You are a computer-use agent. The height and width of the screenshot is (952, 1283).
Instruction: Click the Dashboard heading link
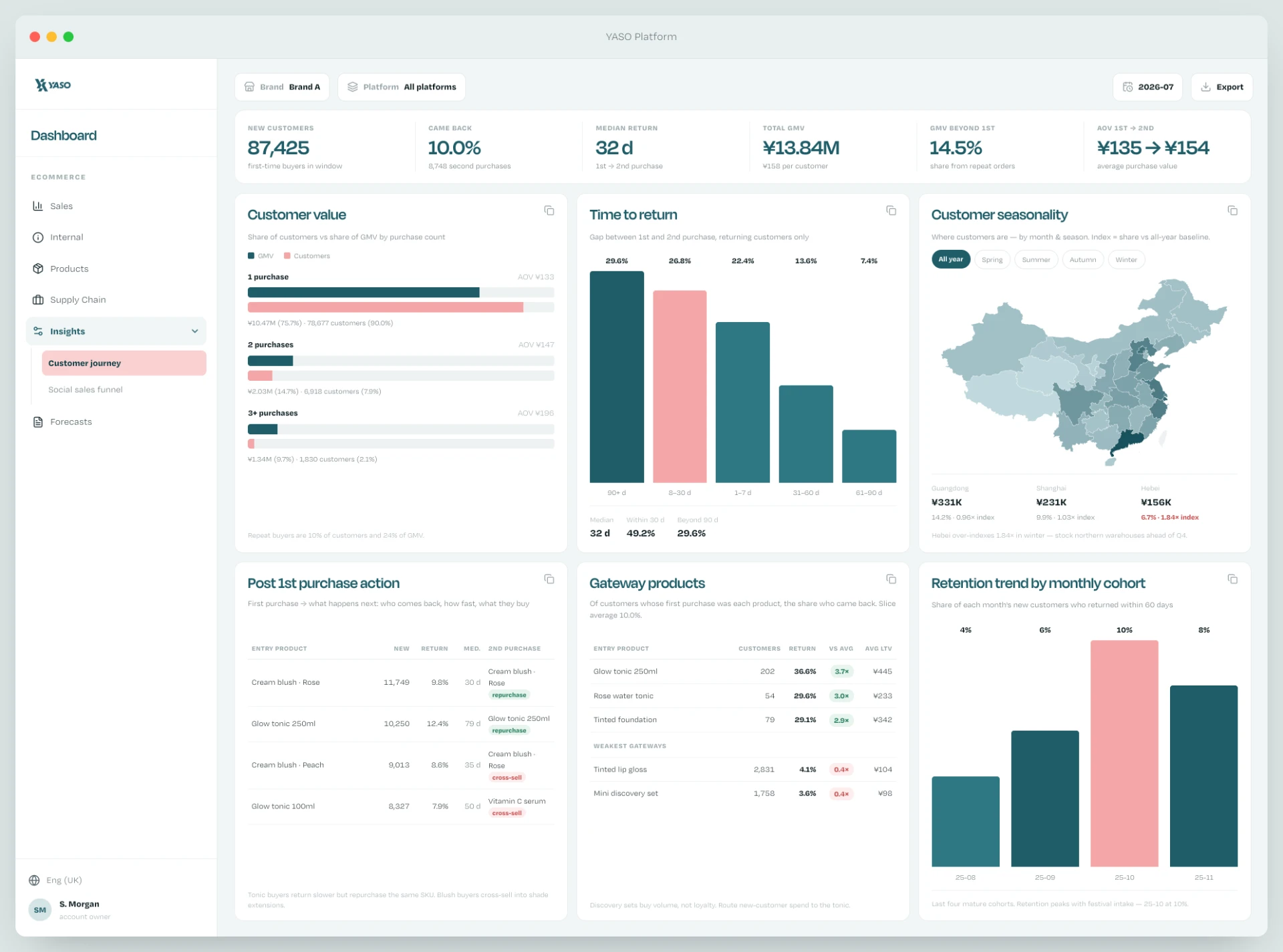point(63,136)
